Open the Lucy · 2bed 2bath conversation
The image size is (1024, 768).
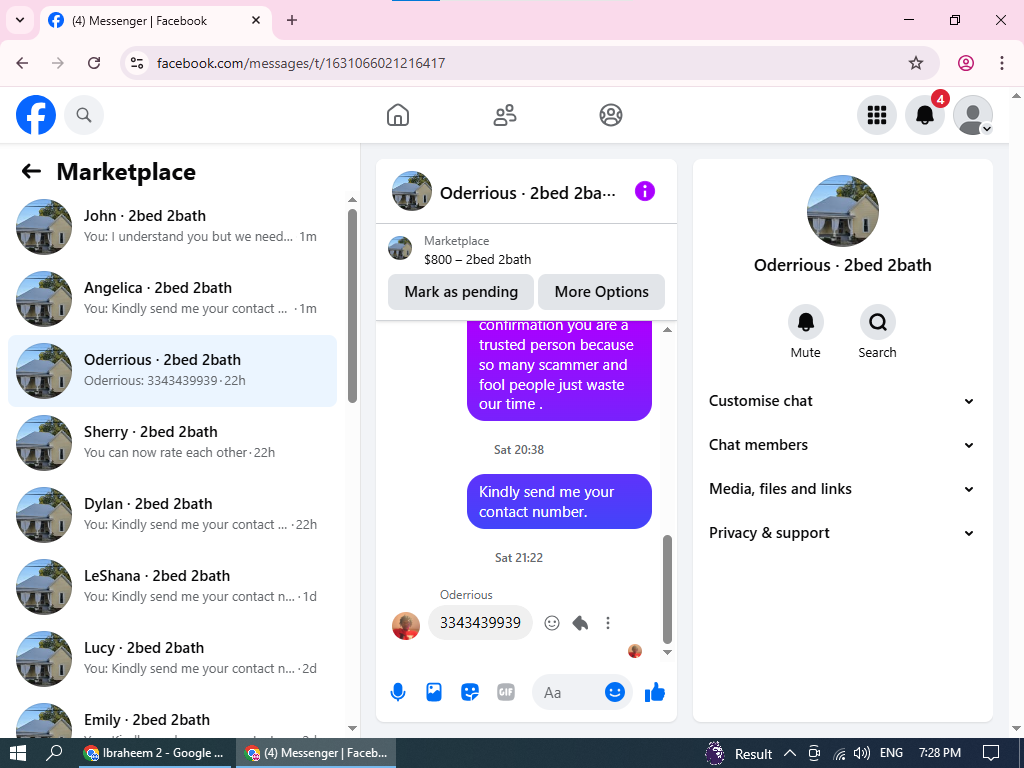tap(172, 659)
